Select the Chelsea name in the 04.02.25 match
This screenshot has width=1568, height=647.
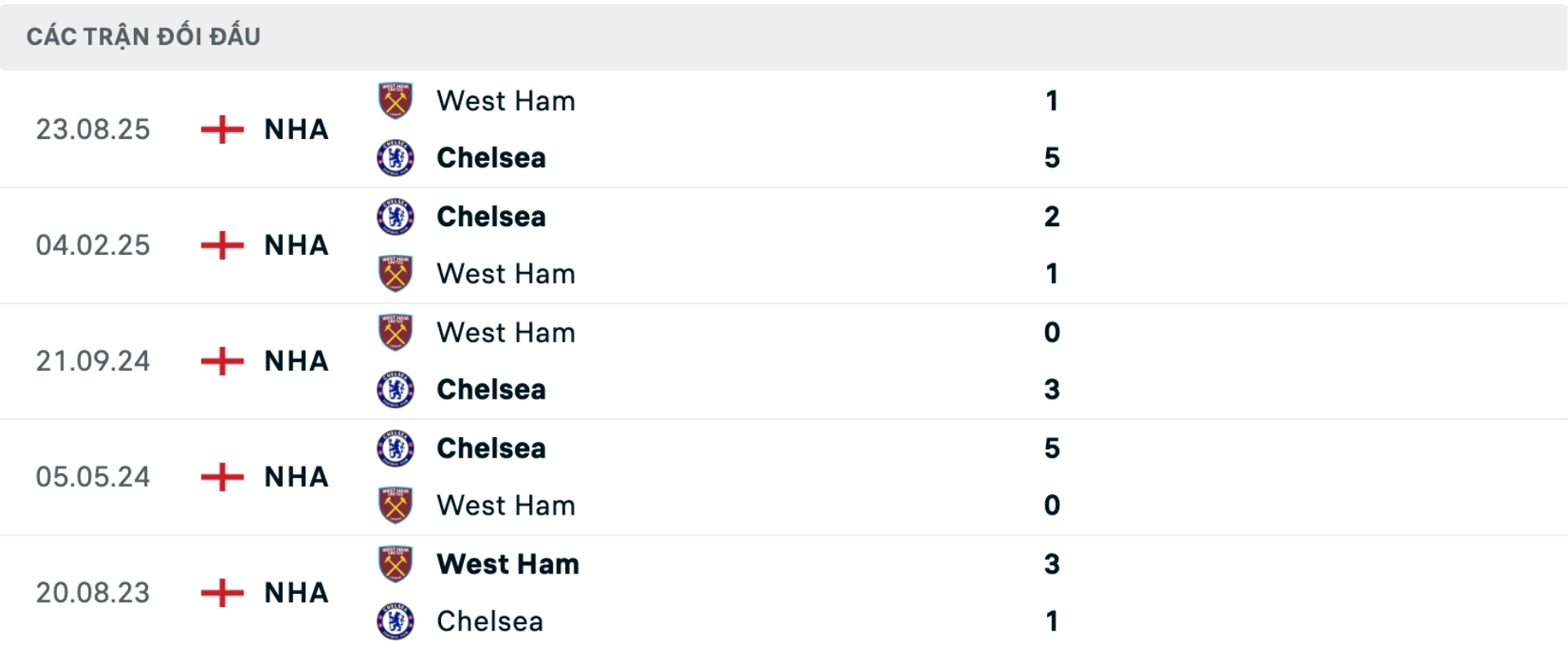coord(491,217)
